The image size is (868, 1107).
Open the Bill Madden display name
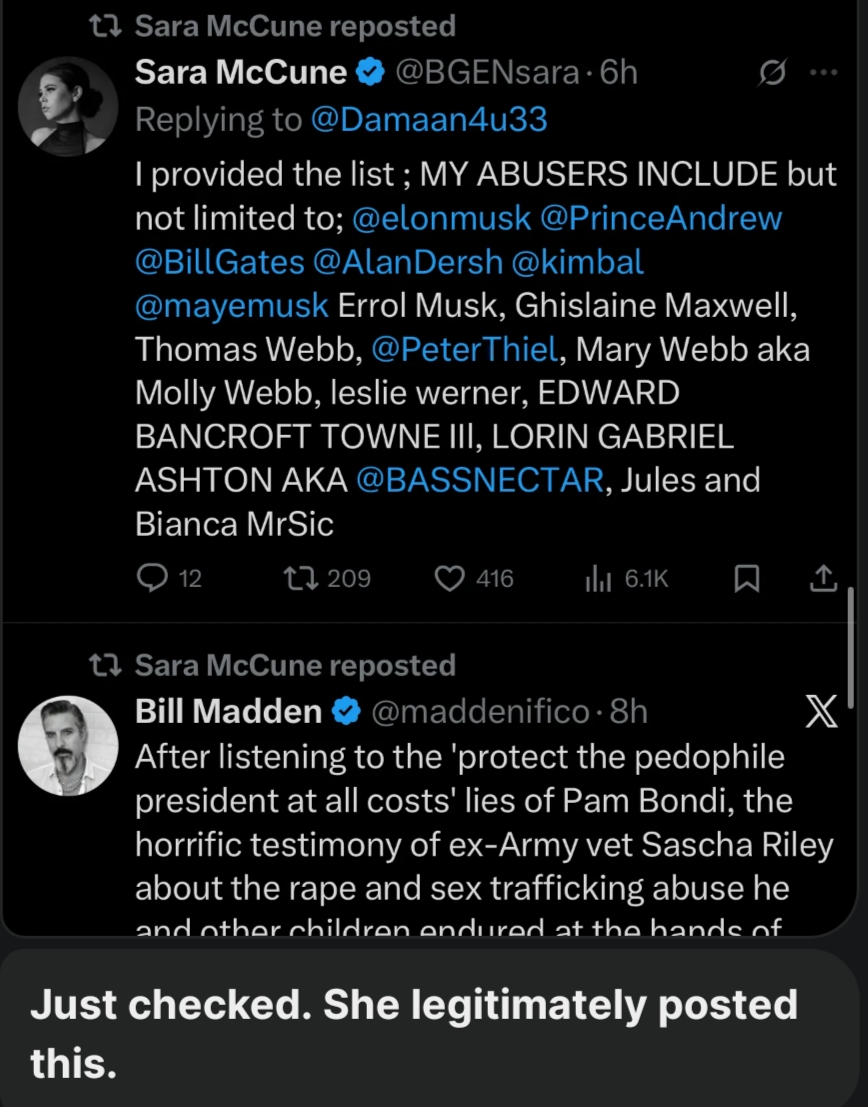coord(228,712)
